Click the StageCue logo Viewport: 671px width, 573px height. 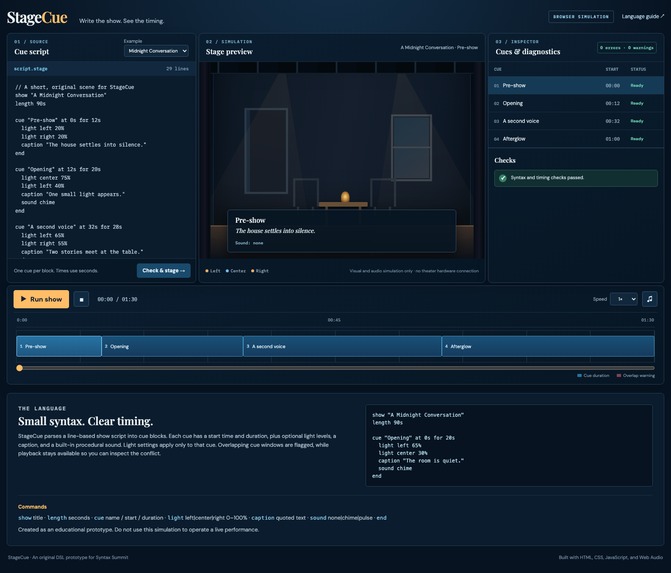37,18
